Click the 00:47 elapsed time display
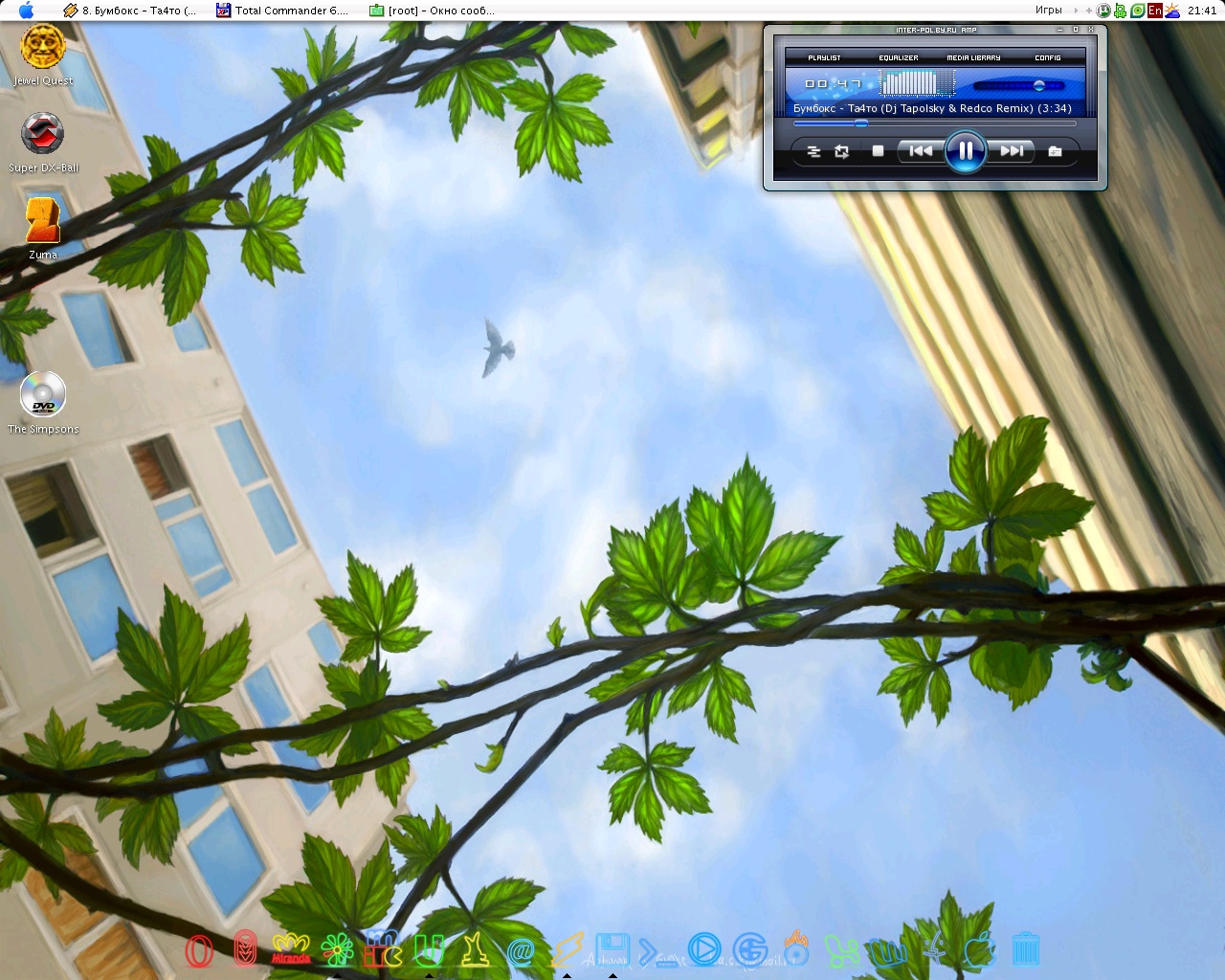The image size is (1225, 980). 833,84
